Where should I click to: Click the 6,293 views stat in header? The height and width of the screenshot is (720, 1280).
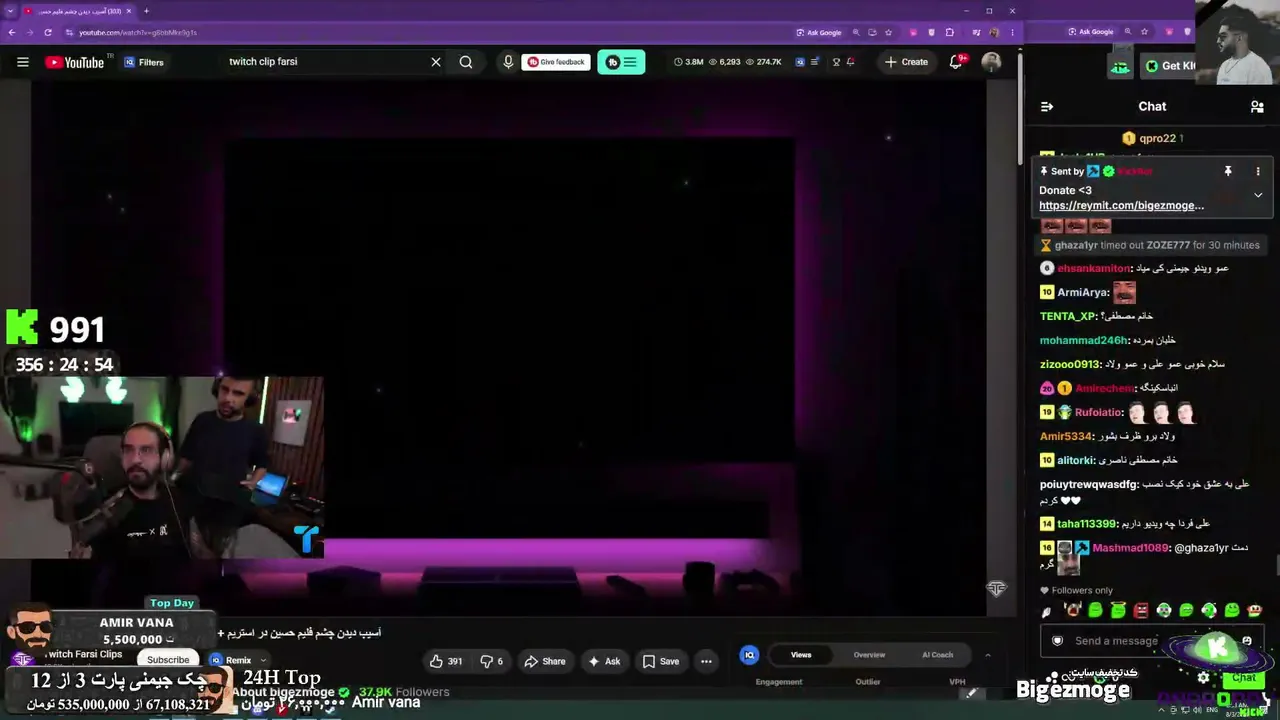[x=725, y=62]
